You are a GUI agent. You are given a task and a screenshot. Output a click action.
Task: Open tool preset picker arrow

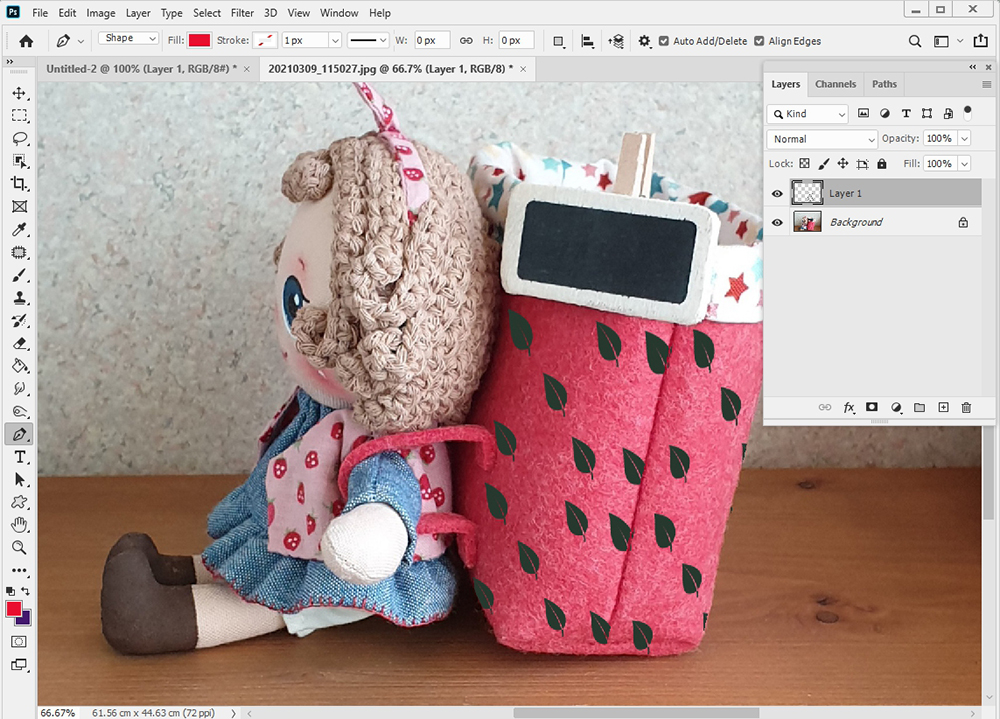80,41
